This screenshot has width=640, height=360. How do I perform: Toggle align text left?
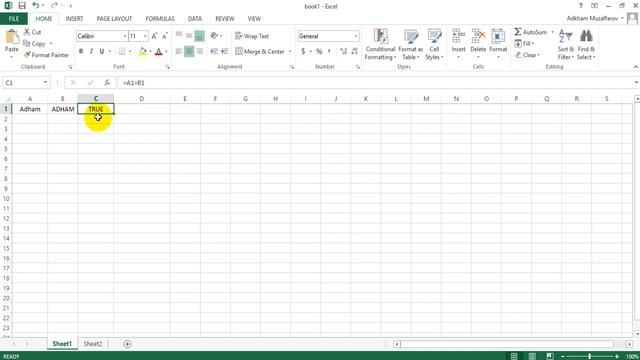[179, 51]
